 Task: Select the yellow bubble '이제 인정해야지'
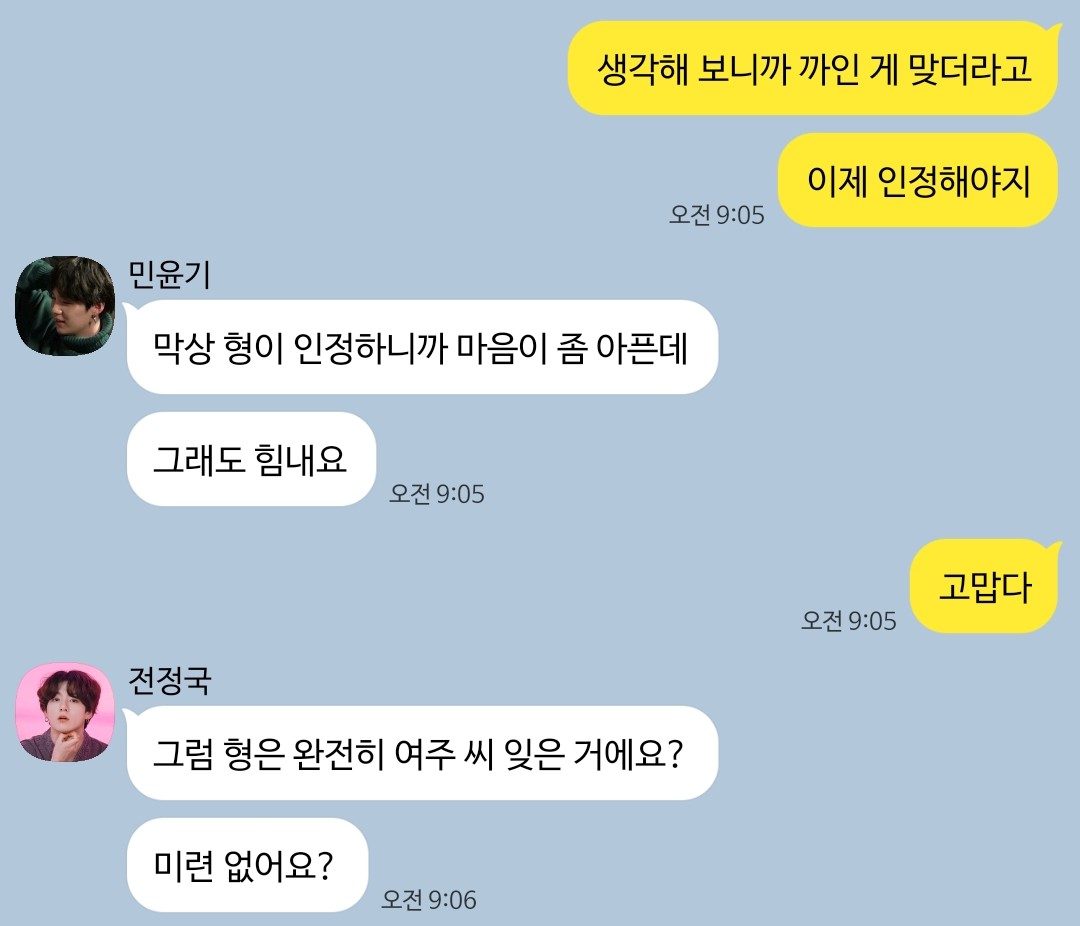coord(918,181)
